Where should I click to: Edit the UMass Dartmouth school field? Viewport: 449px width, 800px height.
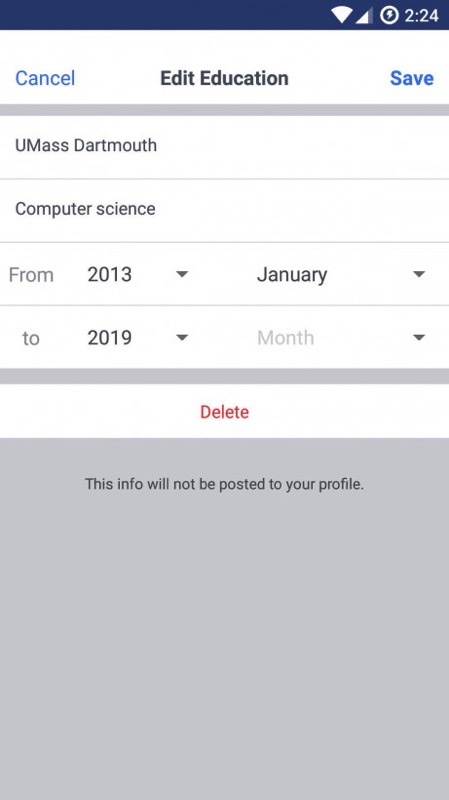224,146
